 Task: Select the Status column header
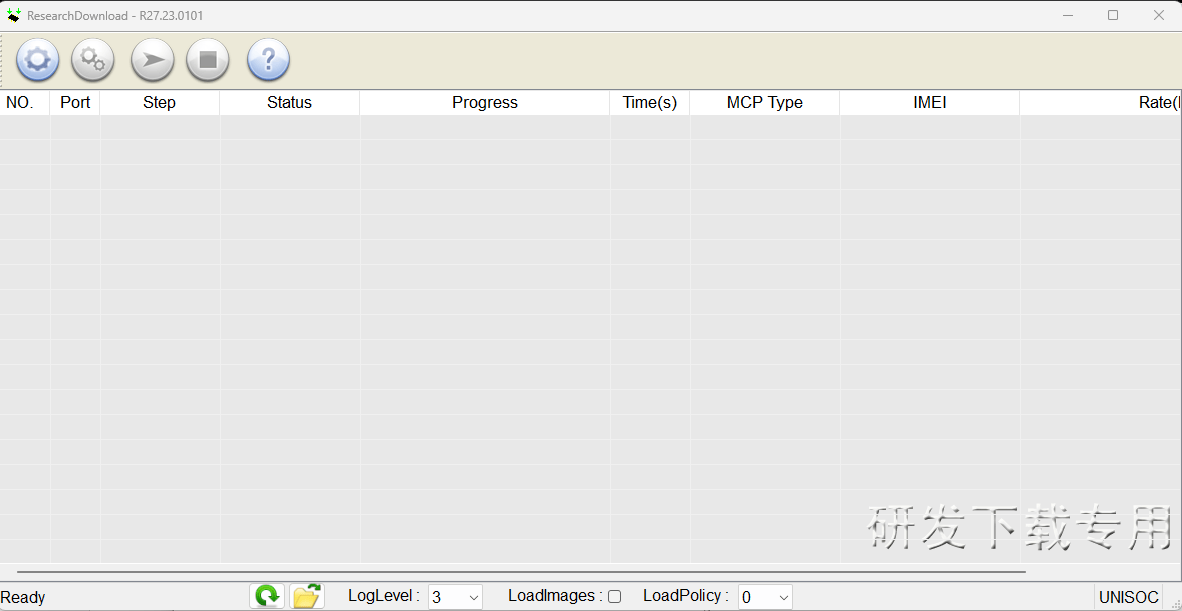click(x=288, y=102)
